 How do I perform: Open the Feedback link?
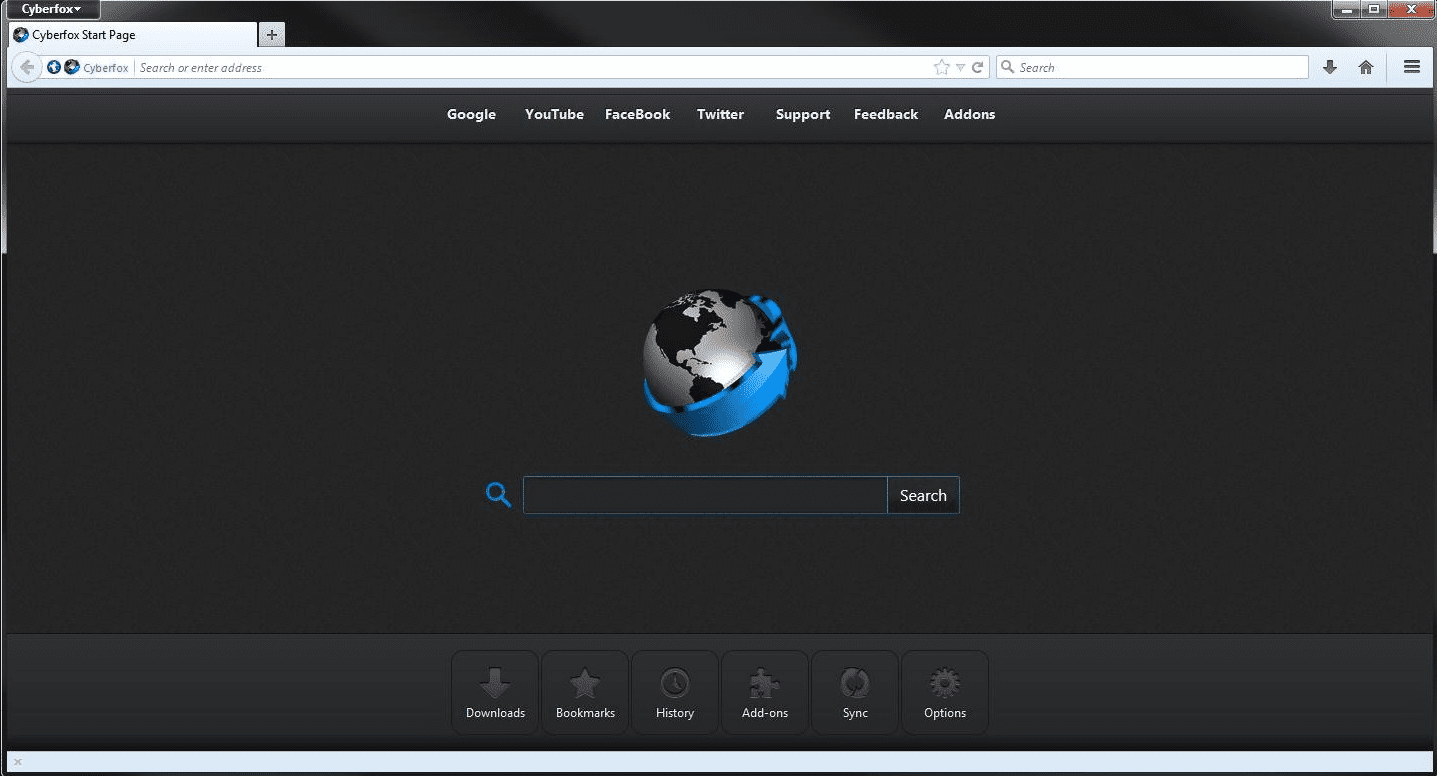point(886,114)
